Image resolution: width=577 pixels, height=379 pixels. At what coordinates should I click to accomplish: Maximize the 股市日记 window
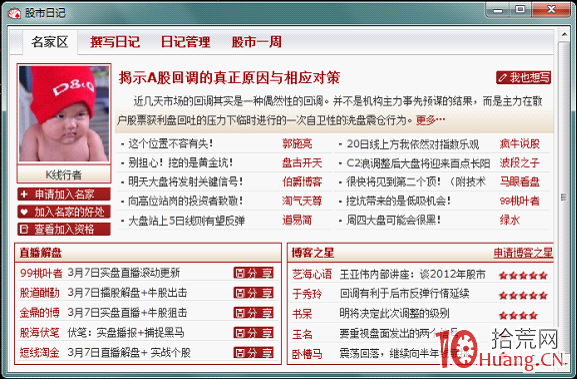click(520, 10)
